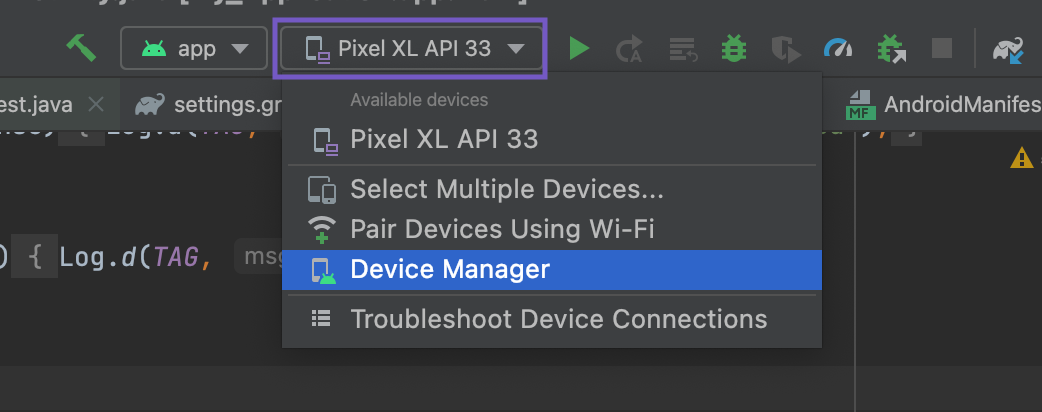Screen dimensions: 1042x412
Task: Click Troubleshoot Device Connections entry
Action: pos(558,319)
